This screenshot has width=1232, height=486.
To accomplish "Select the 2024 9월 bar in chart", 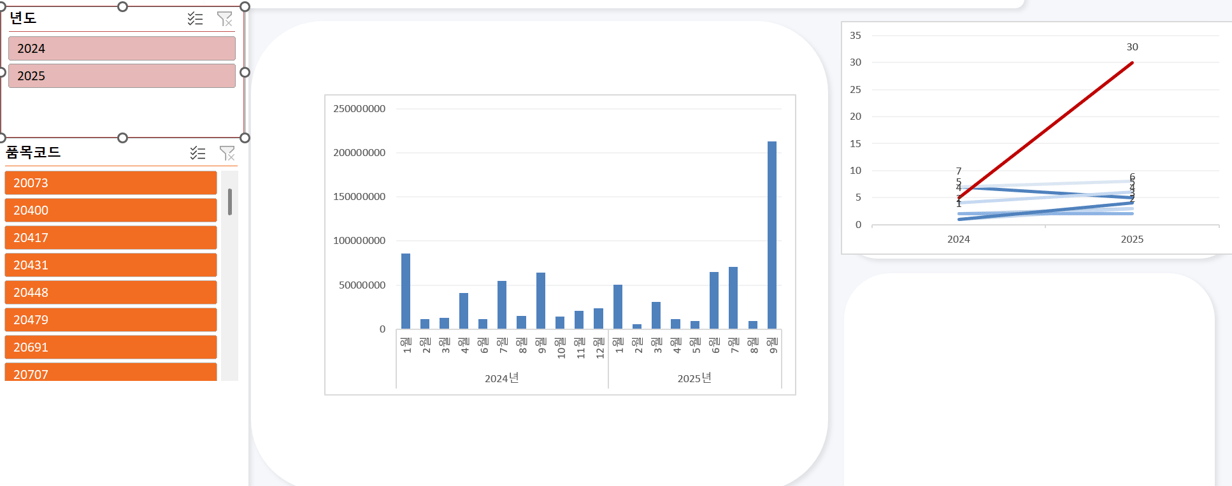I will point(541,301).
